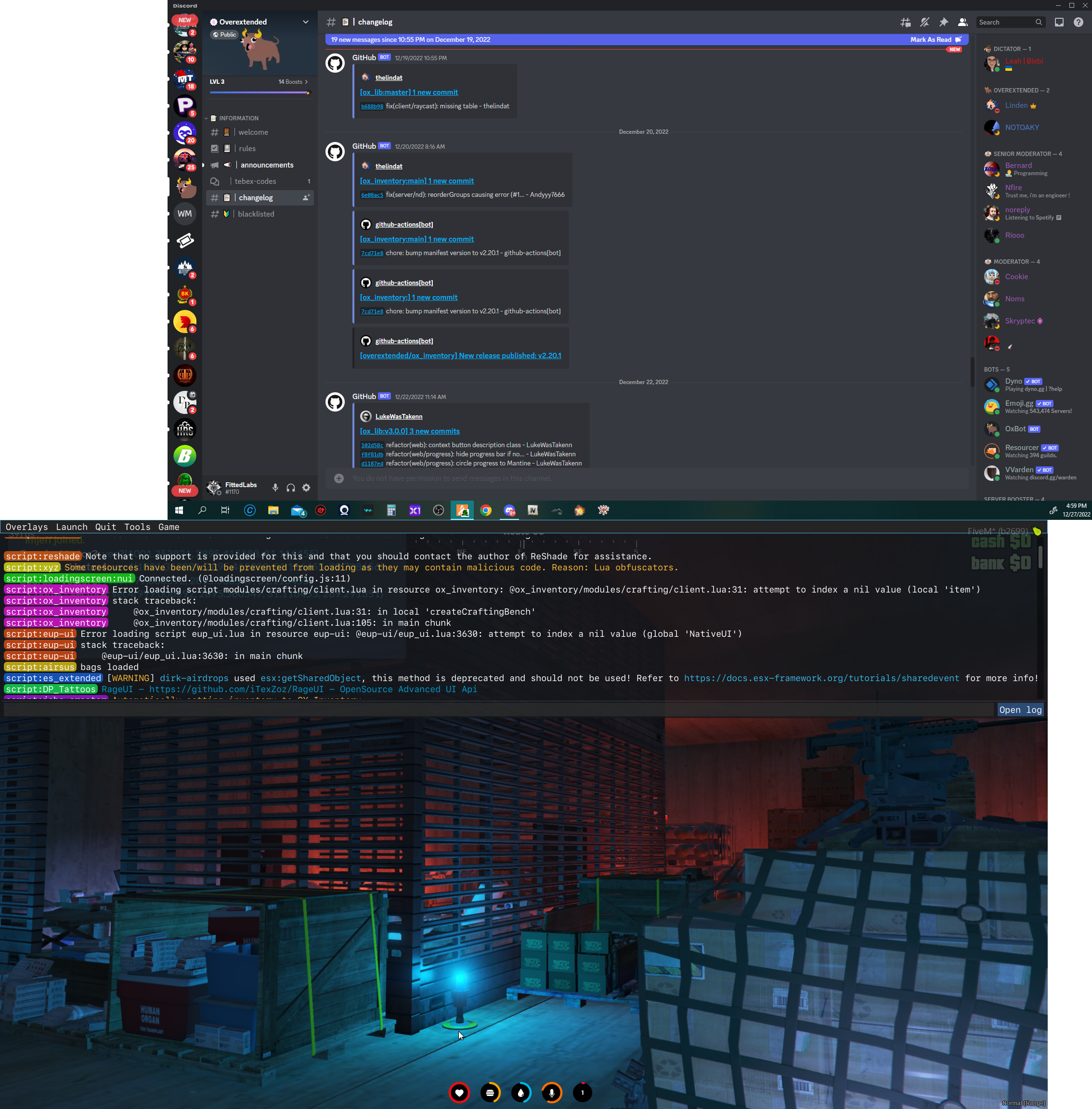Open Skryptec member entry

pyautogui.click(x=1033, y=321)
